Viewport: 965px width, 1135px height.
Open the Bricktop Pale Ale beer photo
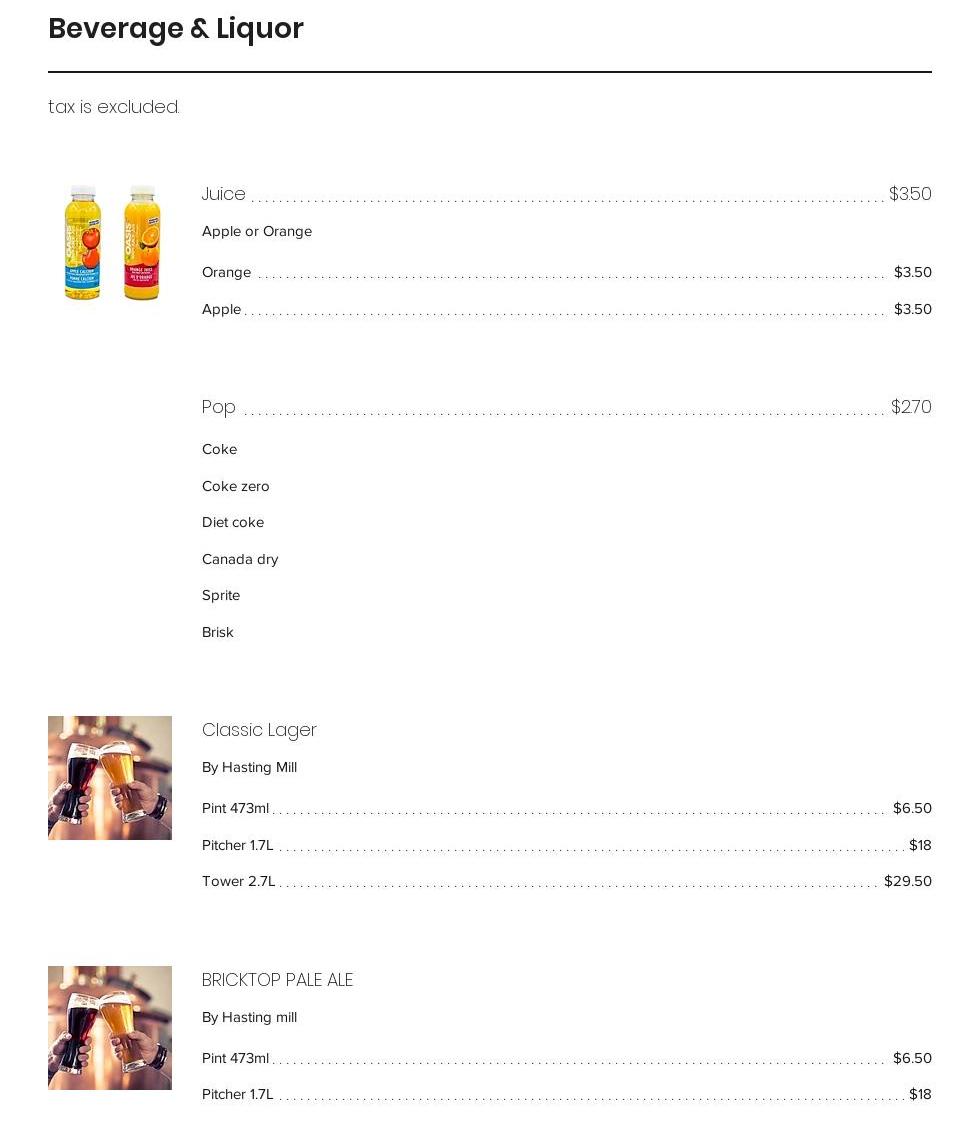coord(110,1028)
